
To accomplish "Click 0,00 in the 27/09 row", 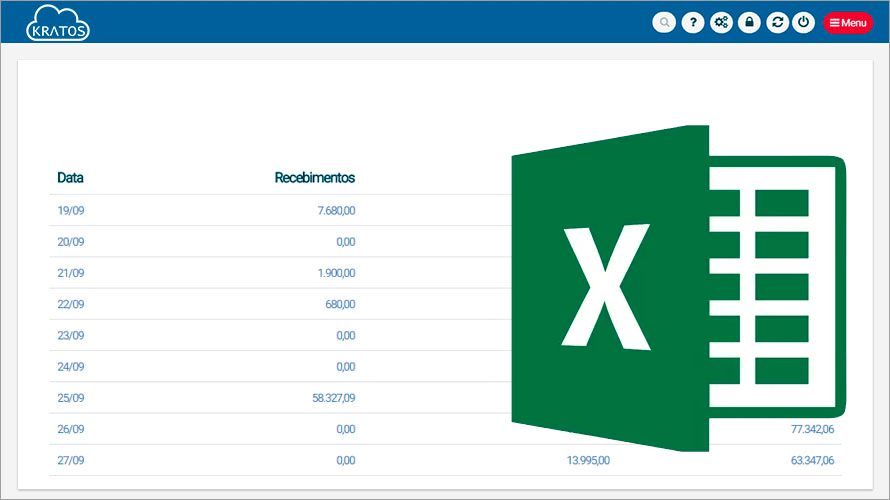I will [346, 460].
